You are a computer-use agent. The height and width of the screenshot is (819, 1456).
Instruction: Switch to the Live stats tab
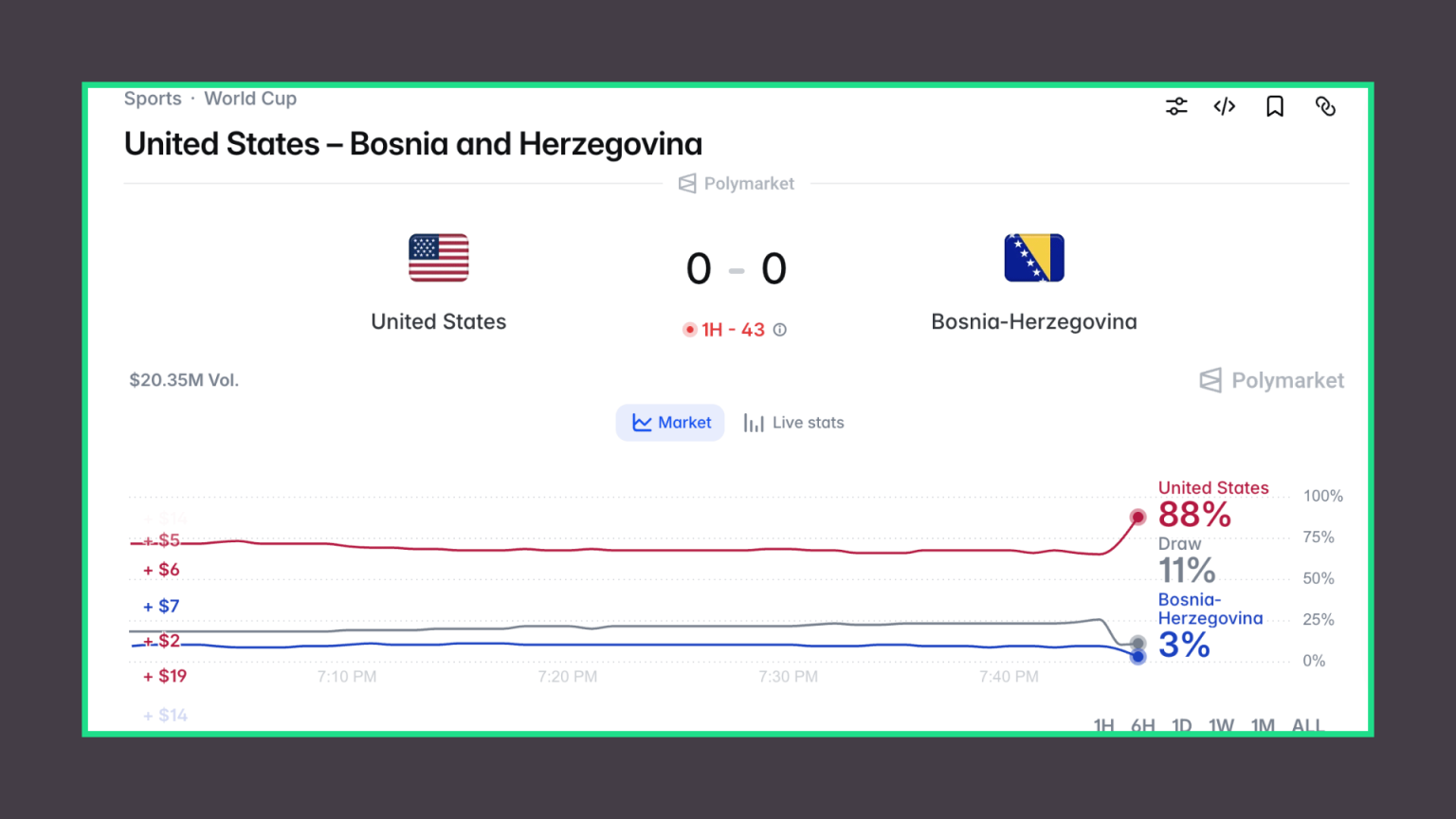(x=793, y=423)
